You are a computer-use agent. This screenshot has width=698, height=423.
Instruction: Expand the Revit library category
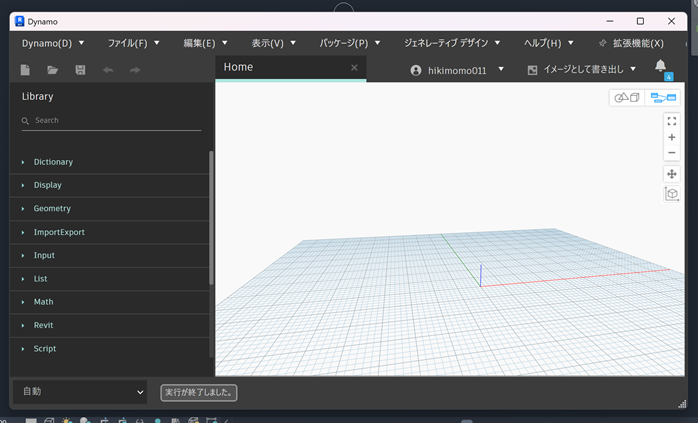point(43,325)
